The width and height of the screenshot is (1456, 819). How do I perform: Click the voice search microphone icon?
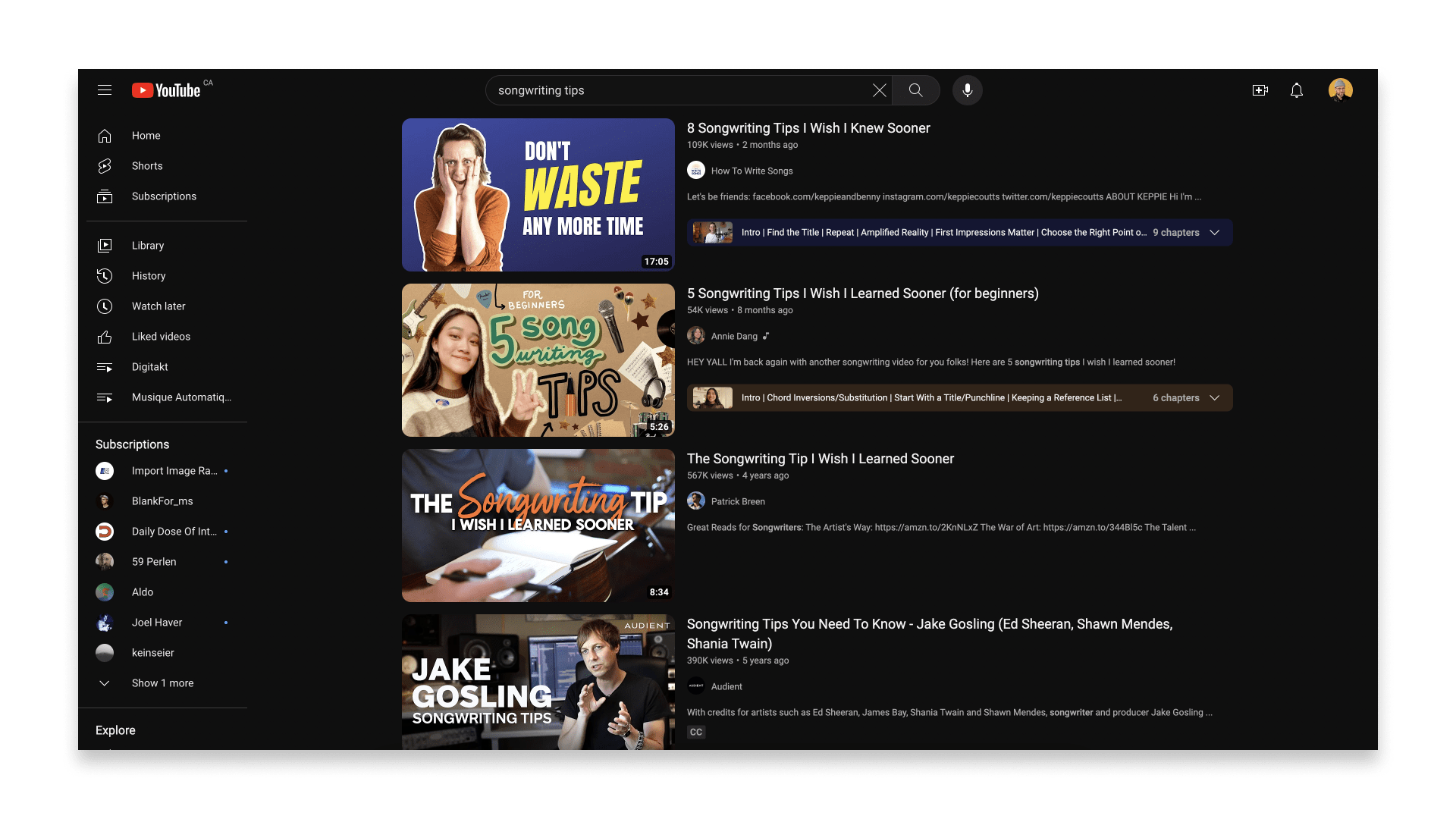[967, 90]
